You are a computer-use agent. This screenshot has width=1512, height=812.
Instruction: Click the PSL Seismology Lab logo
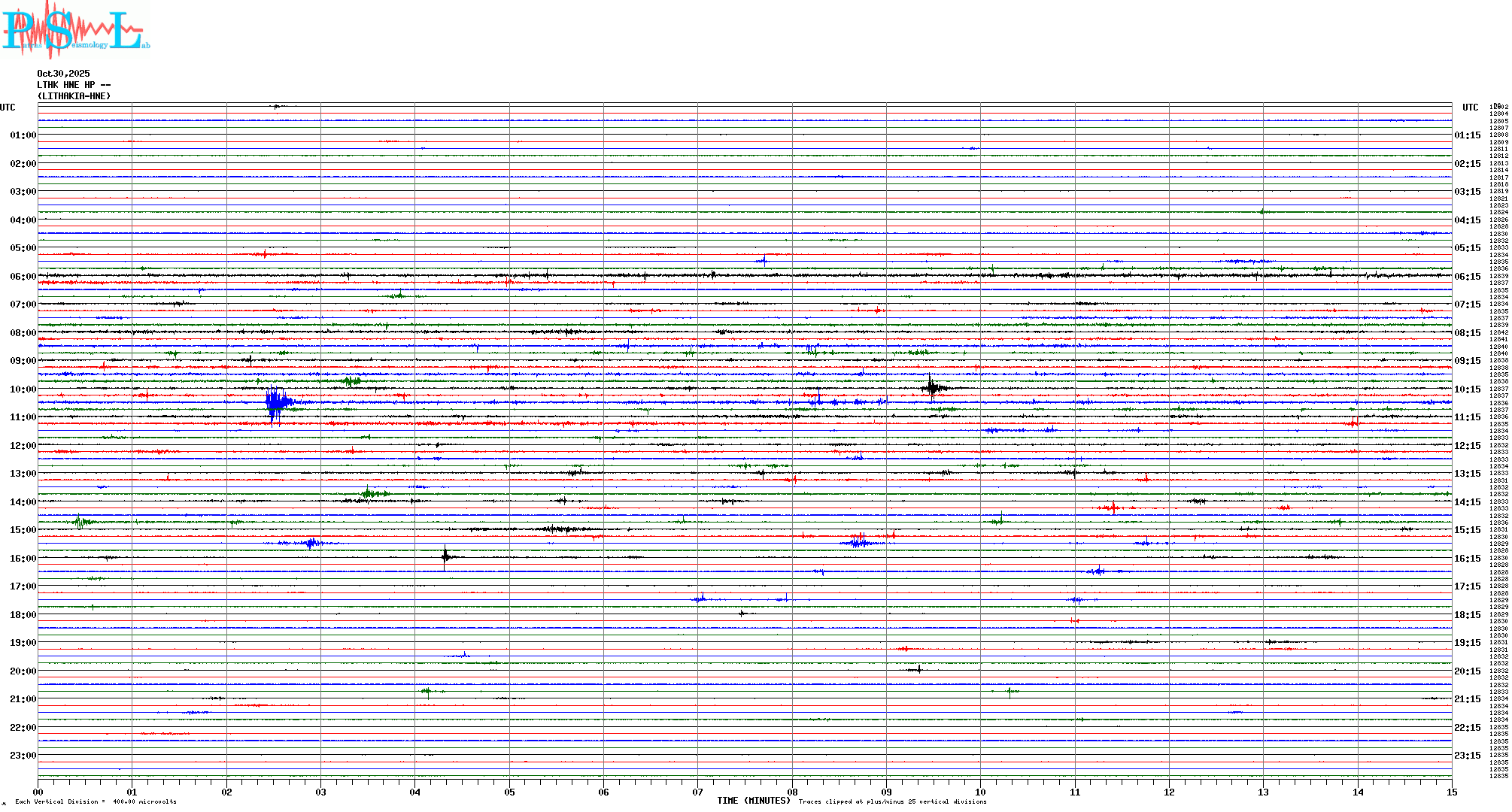[x=75, y=30]
